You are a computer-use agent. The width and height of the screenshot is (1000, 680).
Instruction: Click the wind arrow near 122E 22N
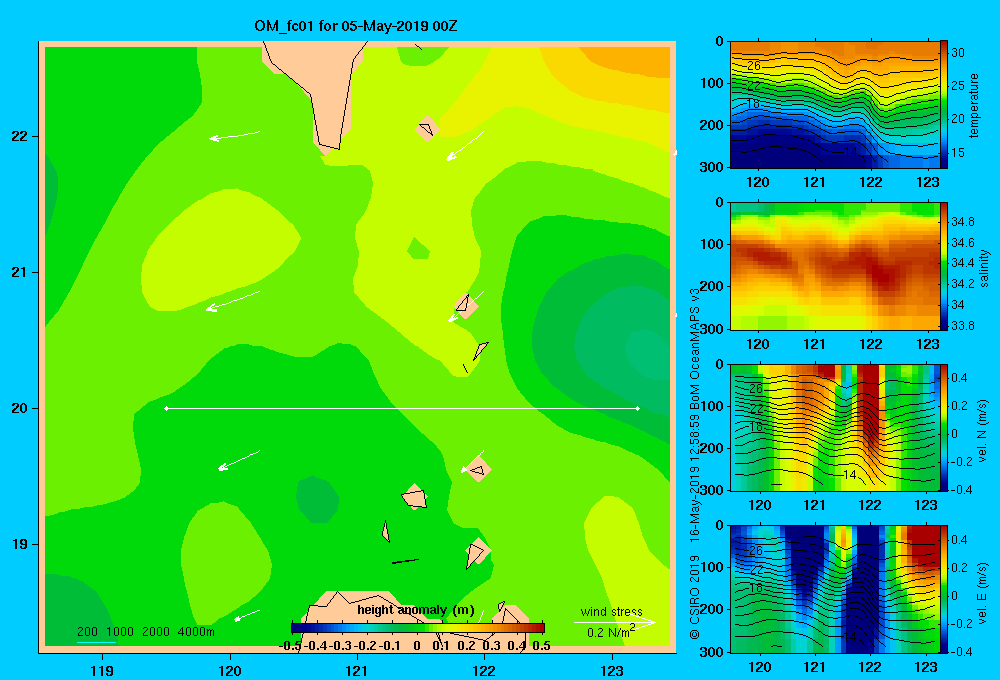[465, 146]
